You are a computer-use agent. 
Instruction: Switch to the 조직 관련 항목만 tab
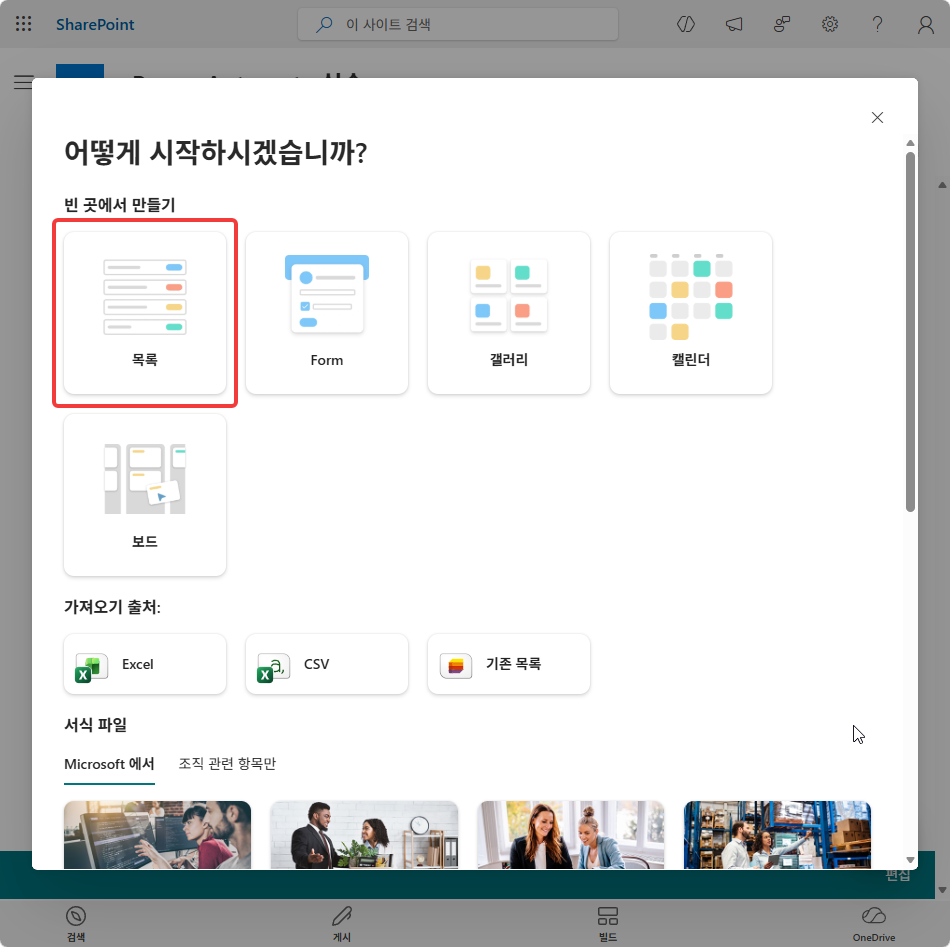pyautogui.click(x=227, y=763)
